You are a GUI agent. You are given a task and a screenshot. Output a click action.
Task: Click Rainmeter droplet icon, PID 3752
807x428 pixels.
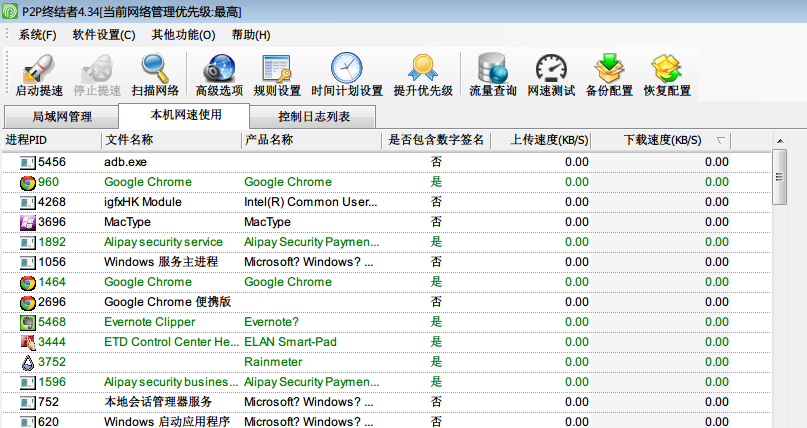[28, 363]
